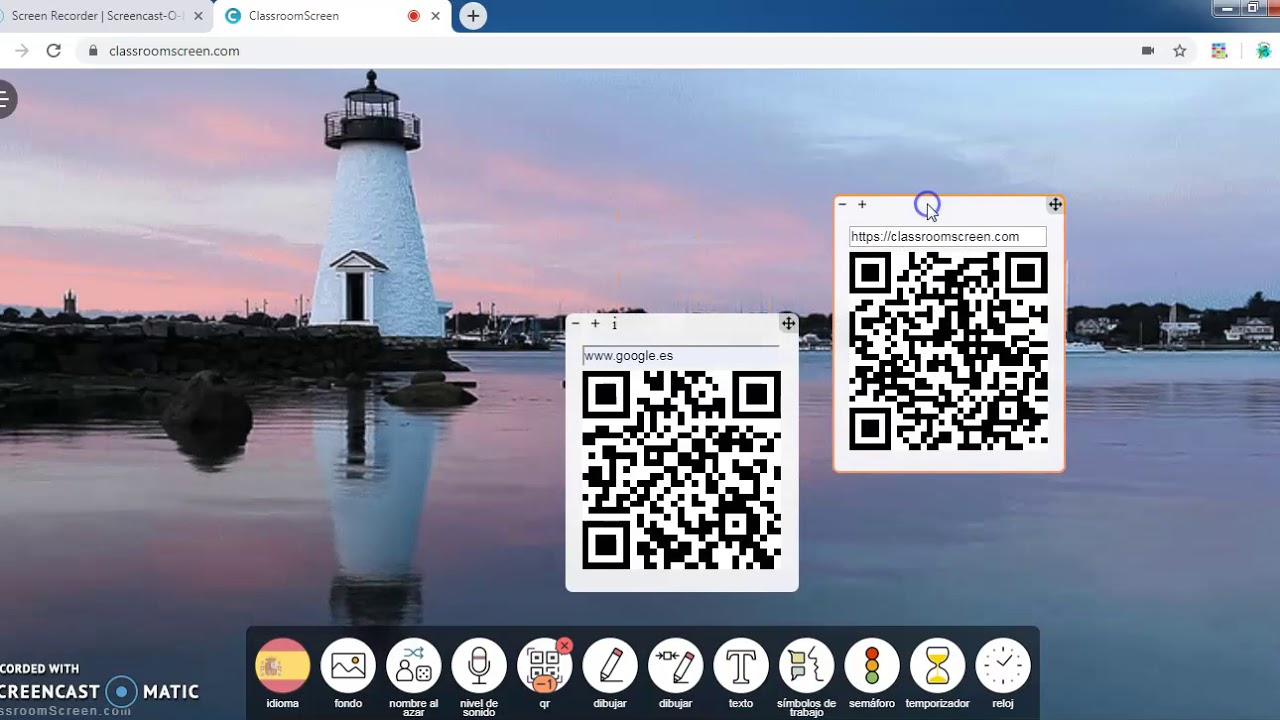The width and height of the screenshot is (1280, 720).
Task: Open the fondo background picture tool
Action: point(348,666)
